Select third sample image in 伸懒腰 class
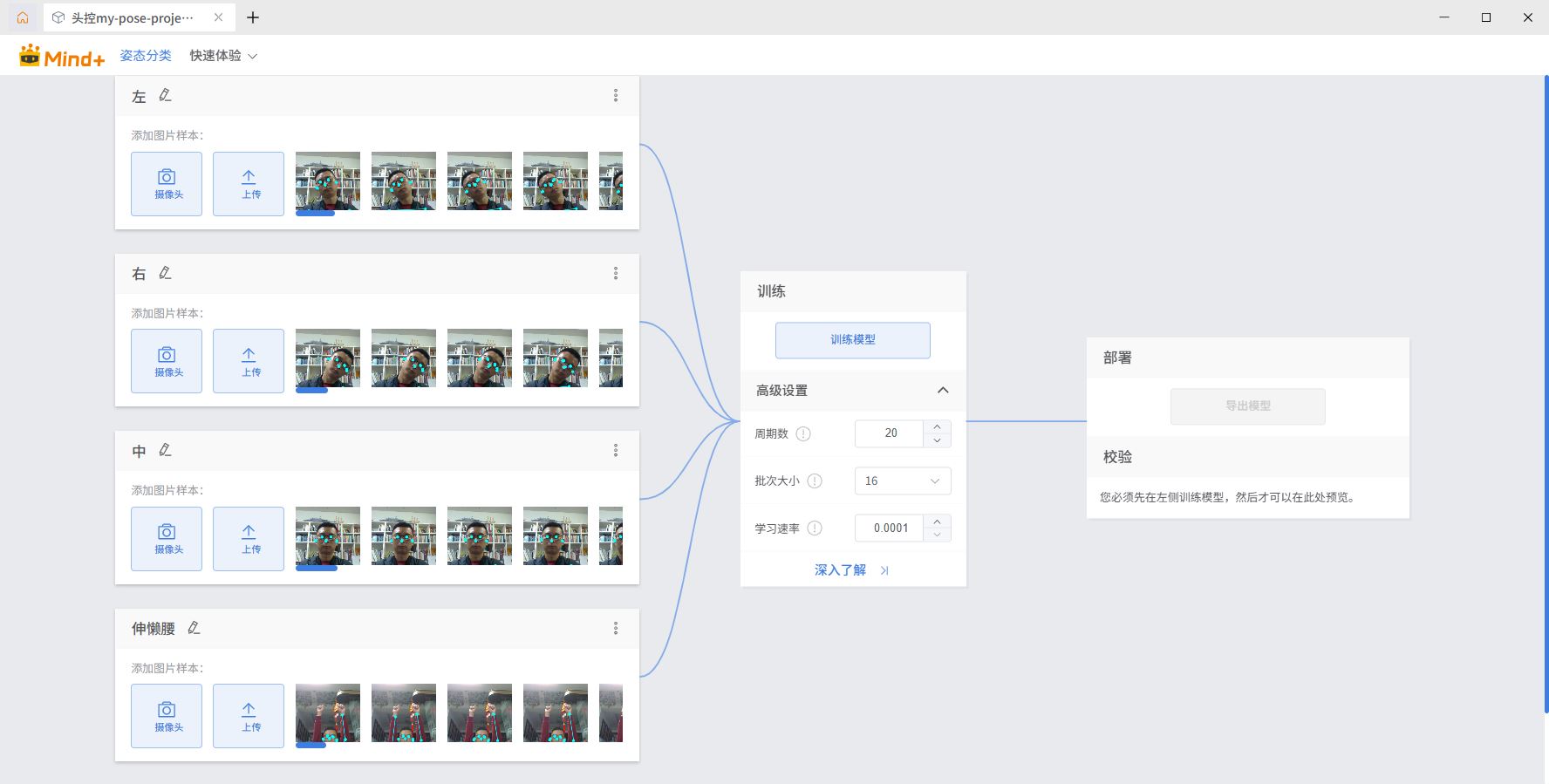This screenshot has width=1549, height=784. point(480,712)
